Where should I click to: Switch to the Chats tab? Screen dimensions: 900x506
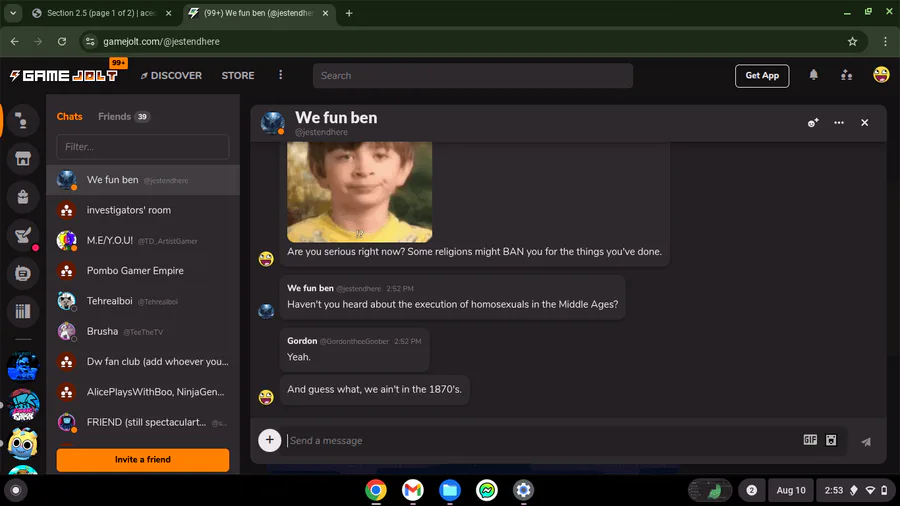(69, 116)
